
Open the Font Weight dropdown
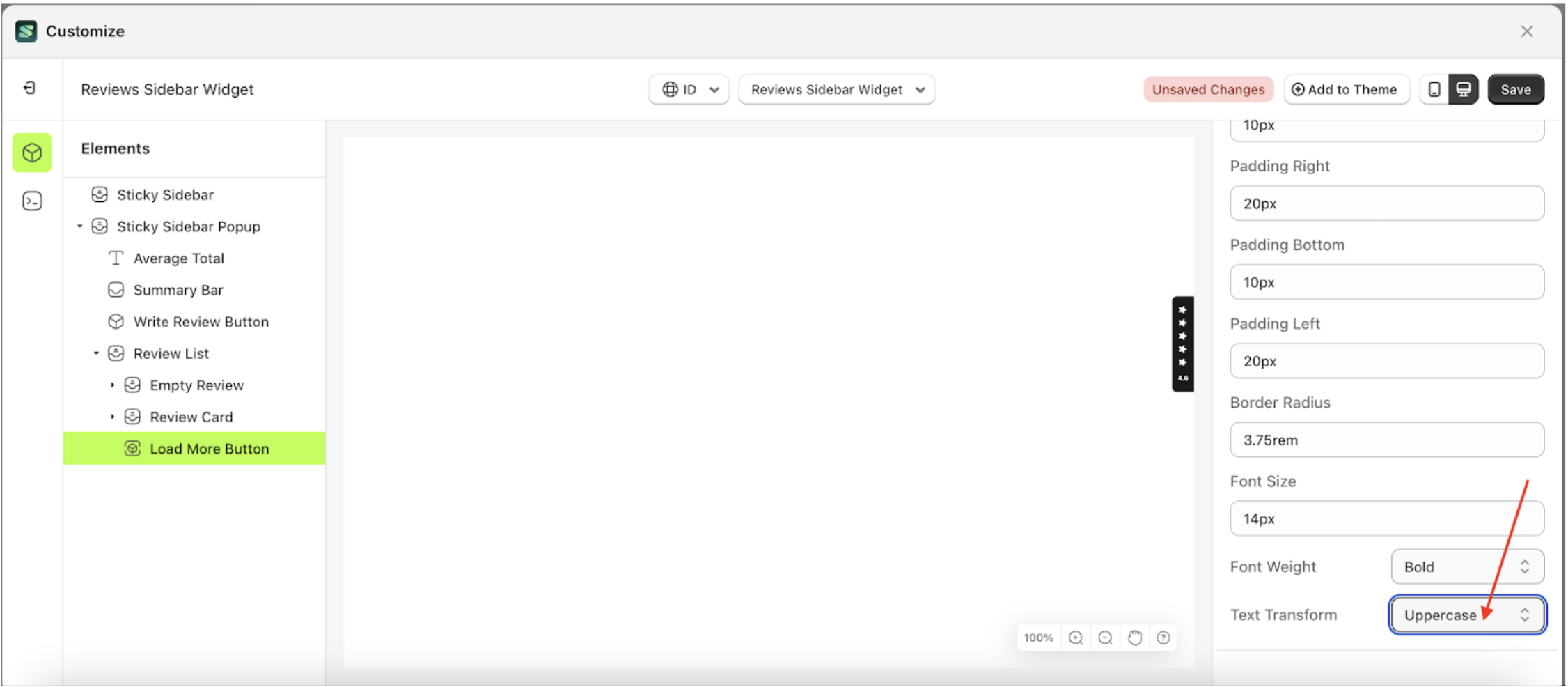[x=1466, y=566]
